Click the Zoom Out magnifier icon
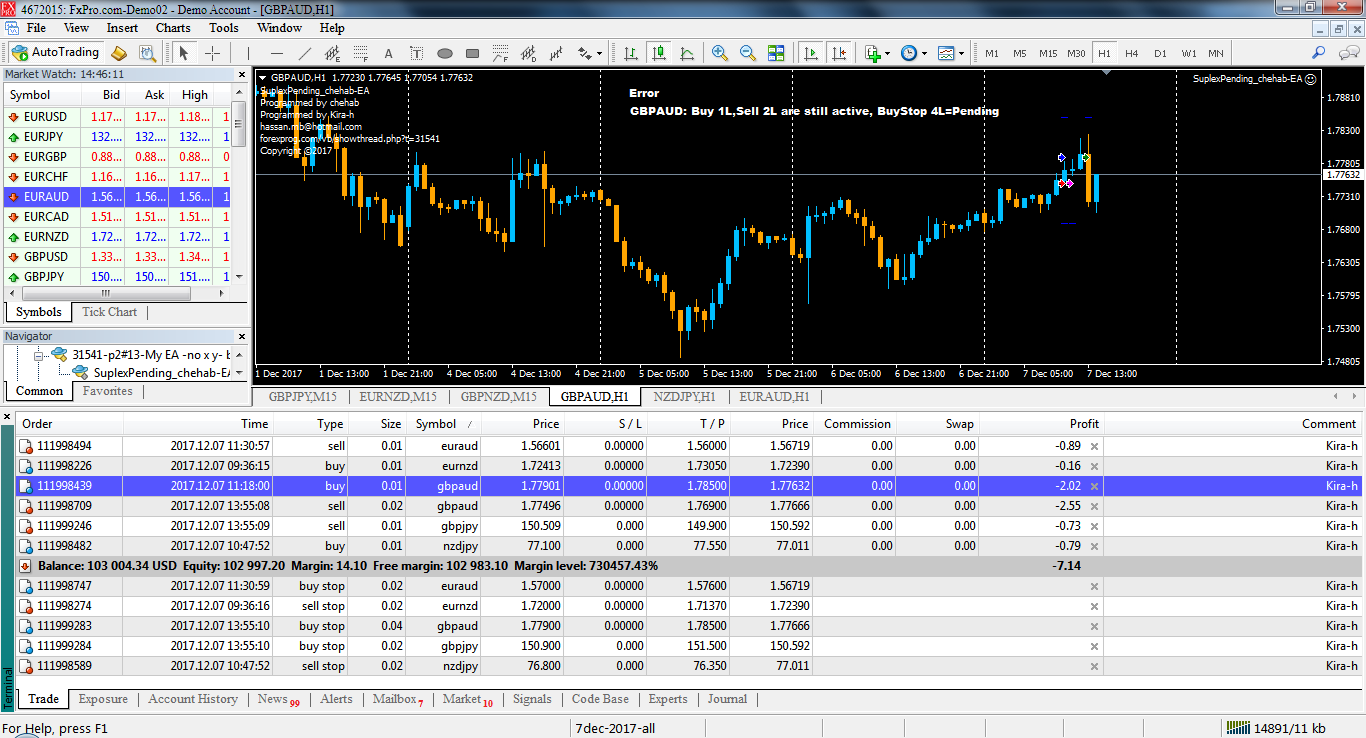The height and width of the screenshot is (738, 1366). pos(747,53)
